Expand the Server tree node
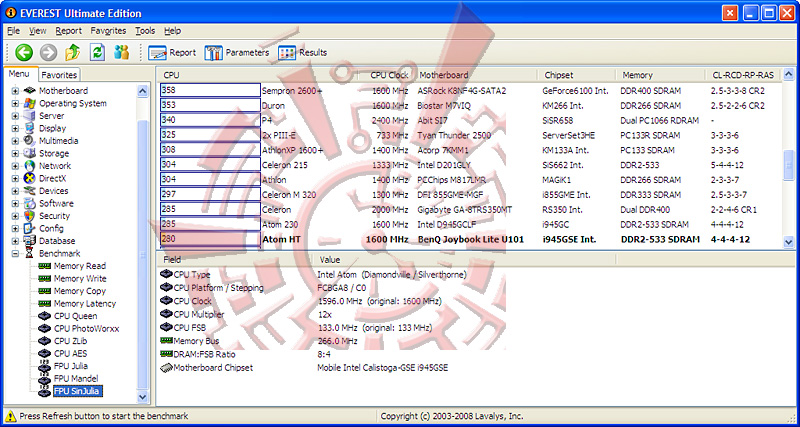 (x=15, y=116)
